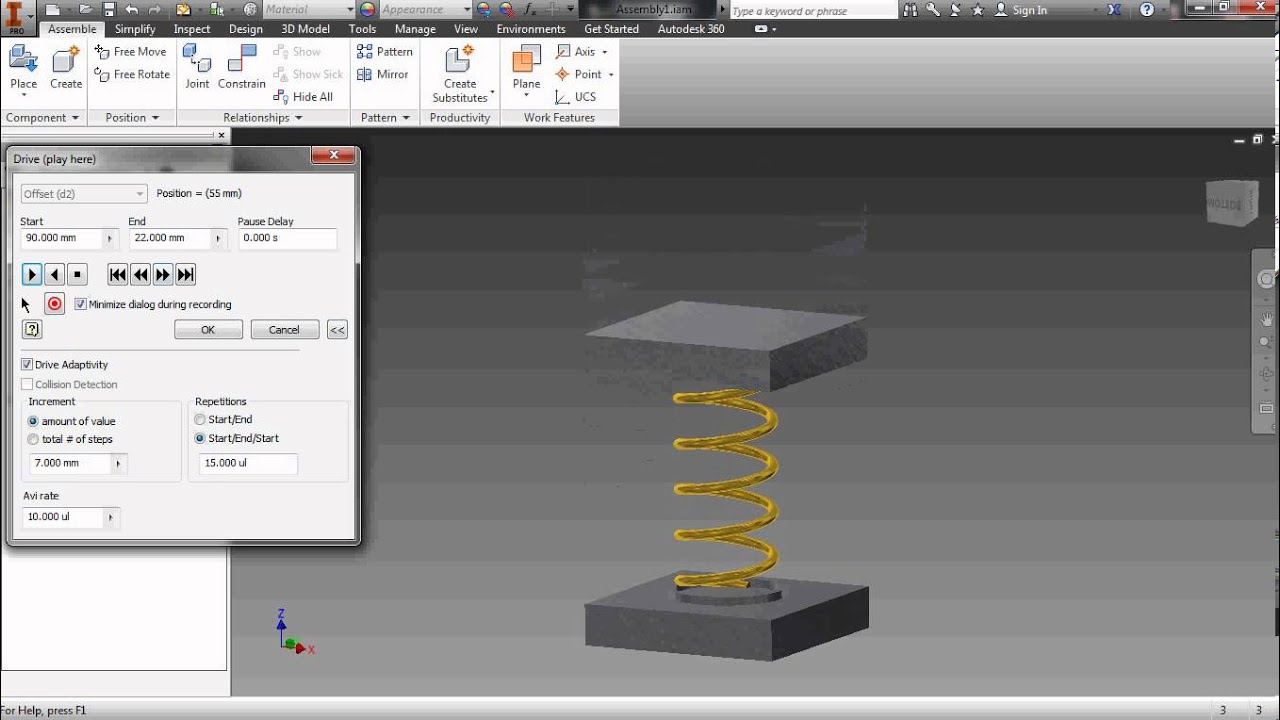
Task: Click the Place component icon
Action: tap(23, 60)
